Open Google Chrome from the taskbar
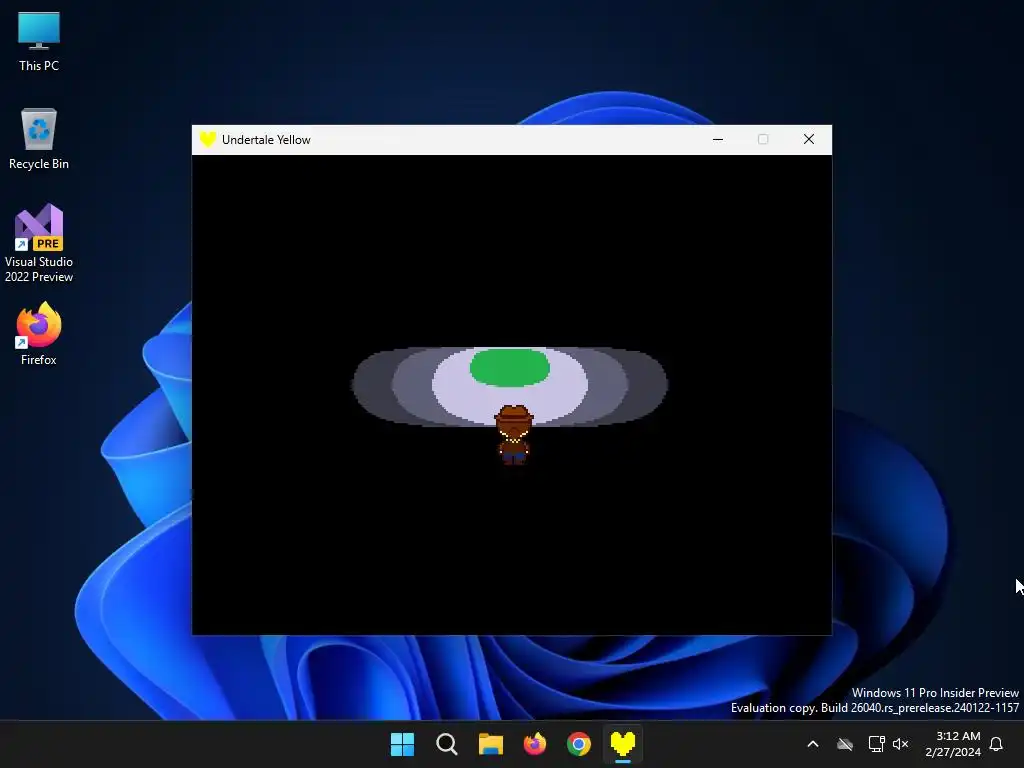Viewport: 1024px width, 768px height. point(579,744)
